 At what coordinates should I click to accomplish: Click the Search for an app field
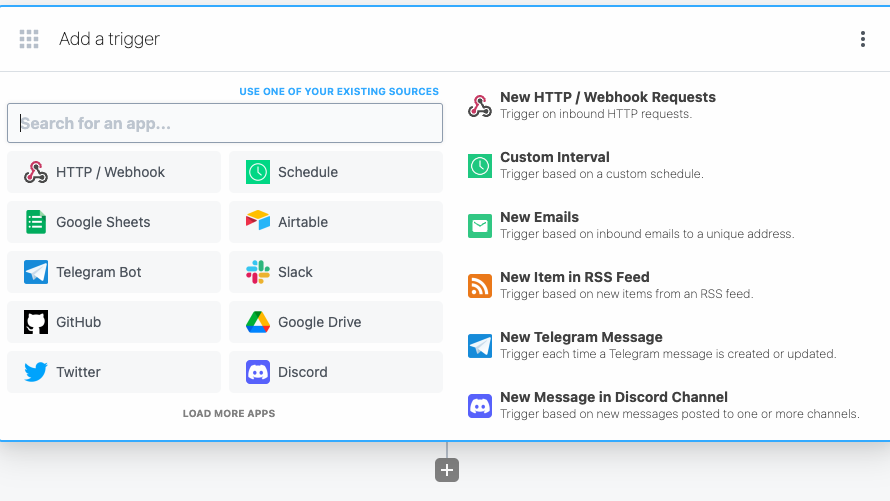(x=225, y=123)
